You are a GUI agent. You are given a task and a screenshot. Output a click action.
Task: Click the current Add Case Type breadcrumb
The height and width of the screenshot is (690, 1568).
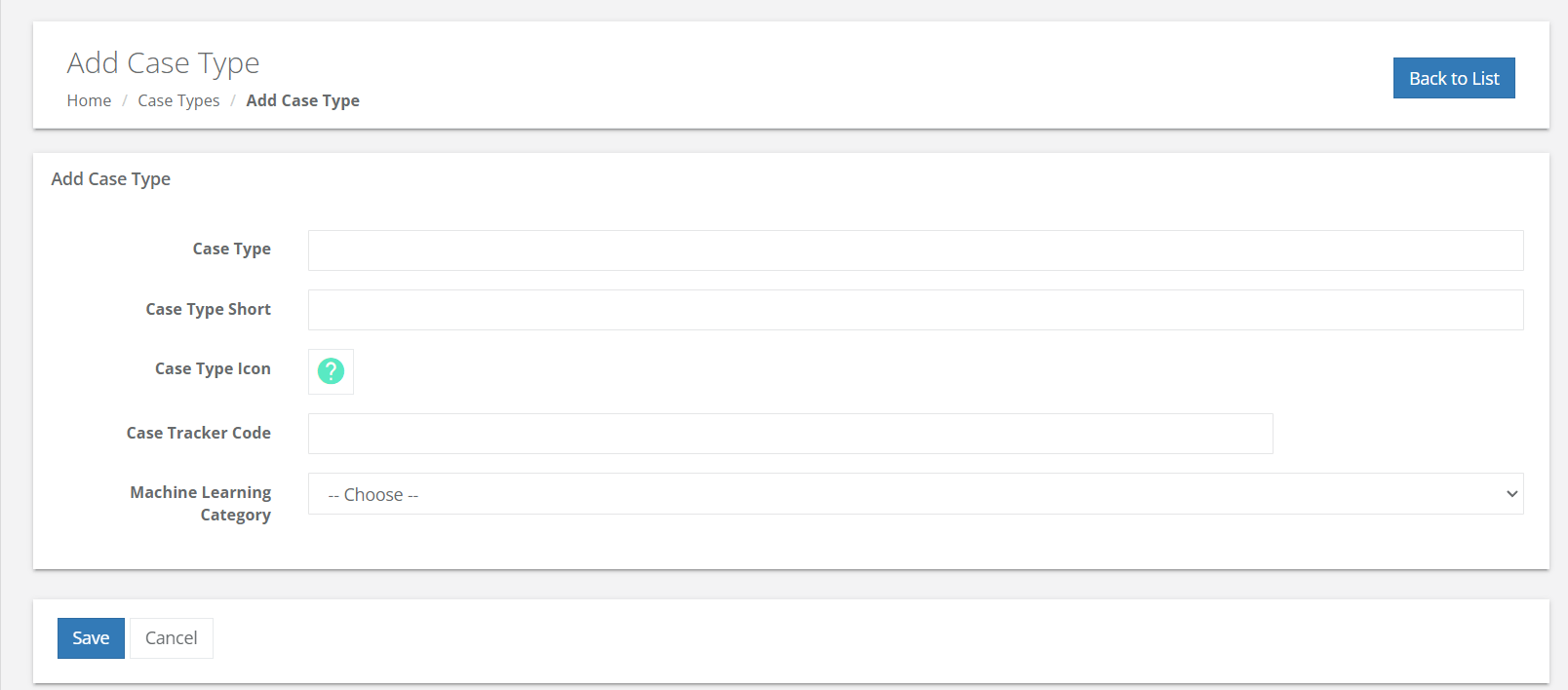(x=302, y=100)
